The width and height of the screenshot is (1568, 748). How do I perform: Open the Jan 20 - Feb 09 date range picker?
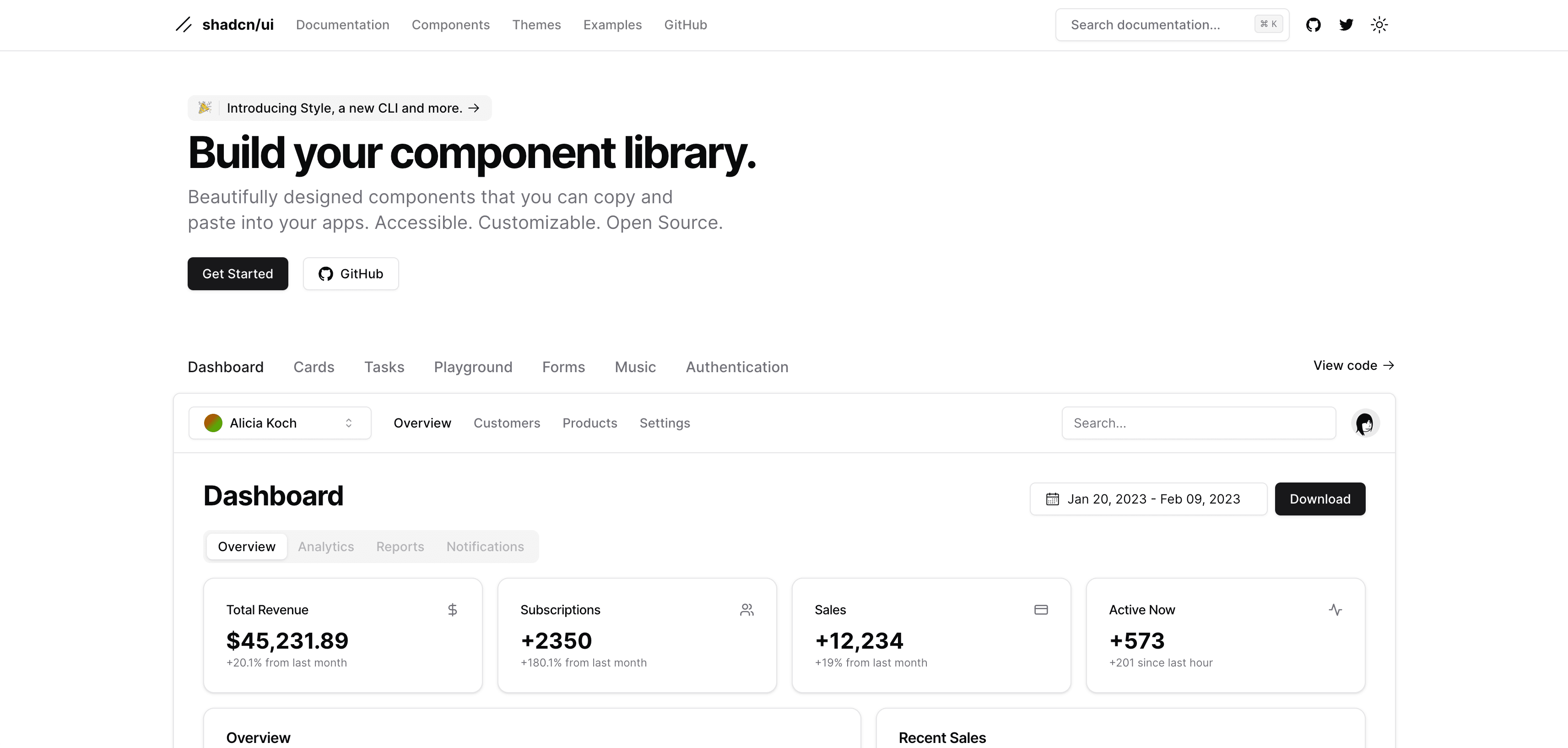coord(1149,499)
